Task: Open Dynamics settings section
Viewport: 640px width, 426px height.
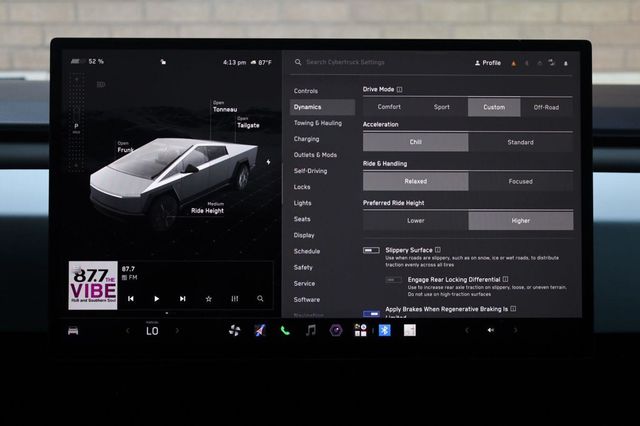Action: 322,107
